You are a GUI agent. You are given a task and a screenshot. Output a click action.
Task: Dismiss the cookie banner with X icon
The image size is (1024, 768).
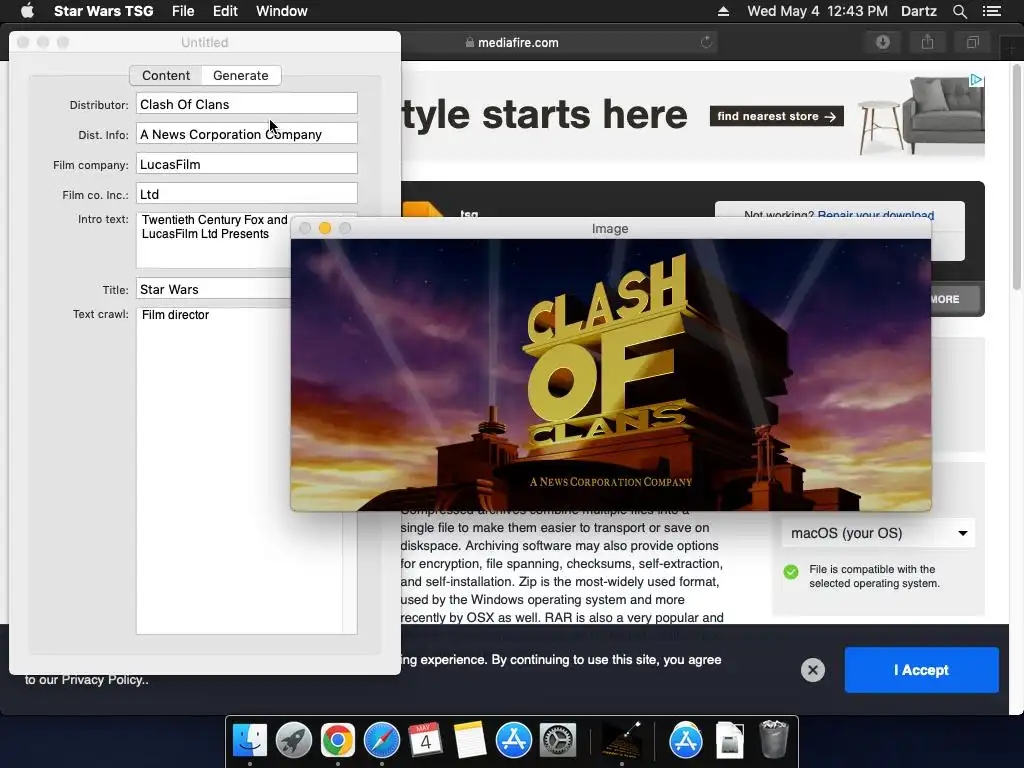[x=812, y=670]
